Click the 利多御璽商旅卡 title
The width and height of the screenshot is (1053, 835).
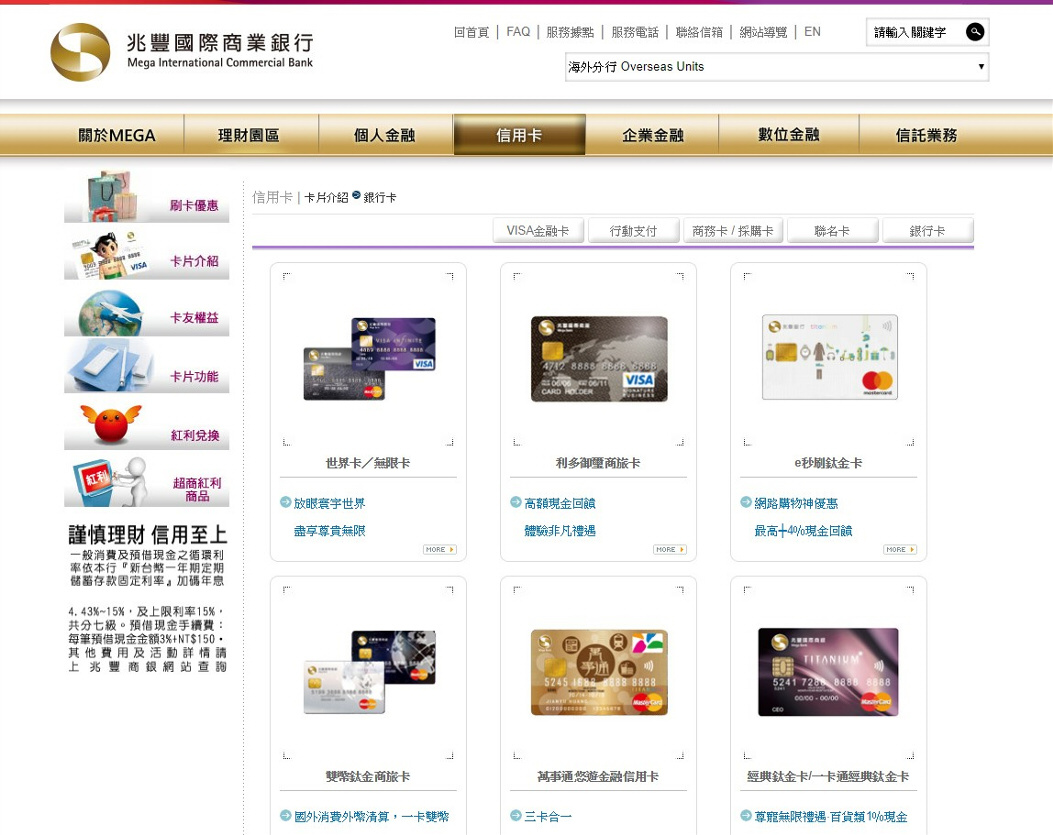coord(598,463)
